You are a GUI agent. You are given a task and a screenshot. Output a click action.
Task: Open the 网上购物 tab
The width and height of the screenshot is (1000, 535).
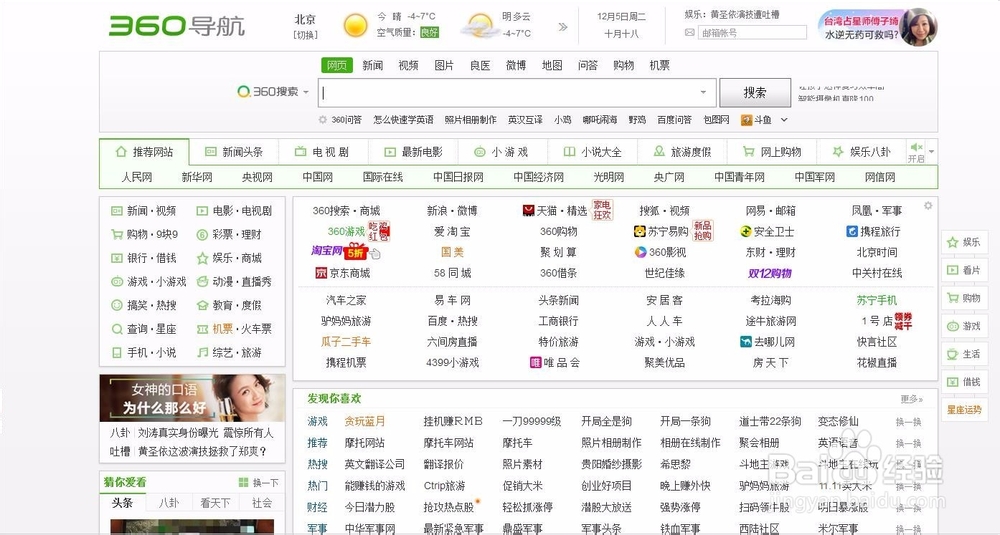pos(772,152)
